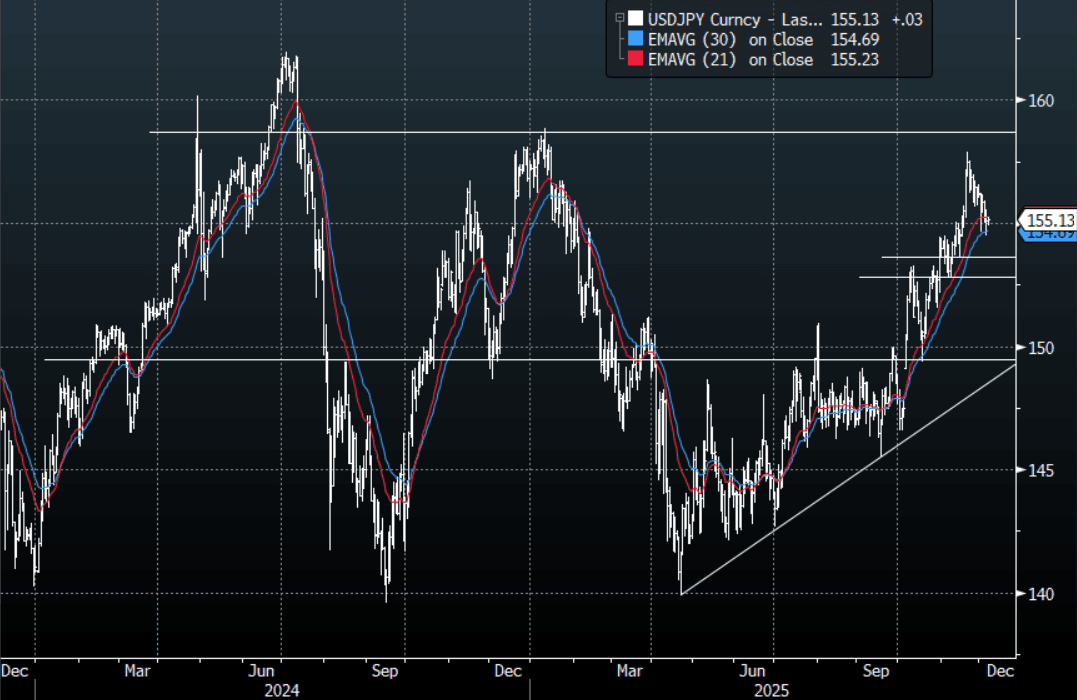Click the 155.13 last price tag on the right axis
The image size is (1077, 700).
click(1049, 221)
